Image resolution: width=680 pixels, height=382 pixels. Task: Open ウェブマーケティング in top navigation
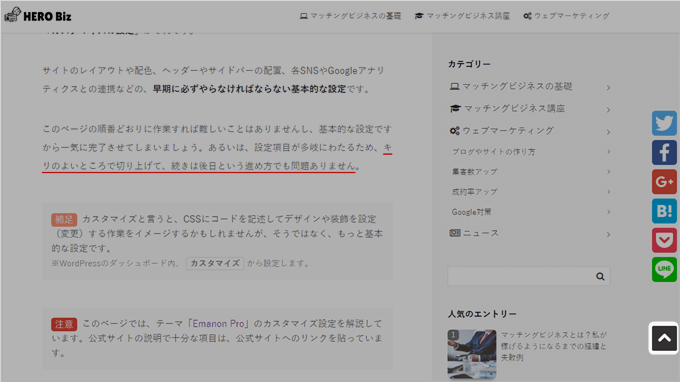coord(566,16)
